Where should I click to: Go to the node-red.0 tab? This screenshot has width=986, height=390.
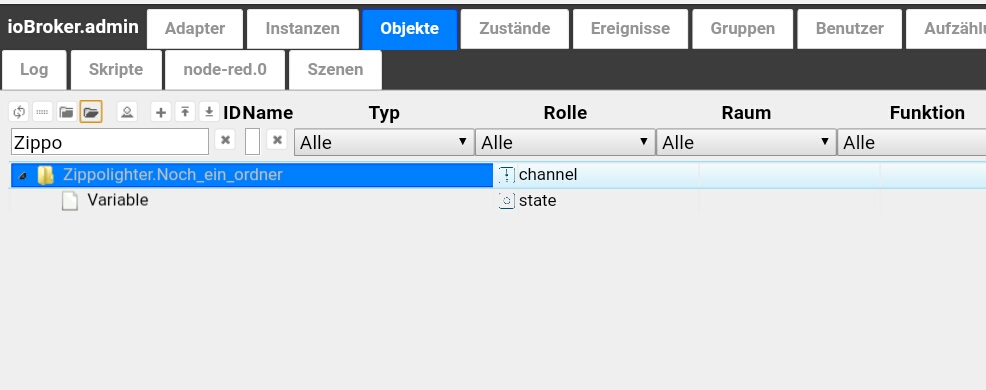(x=224, y=70)
